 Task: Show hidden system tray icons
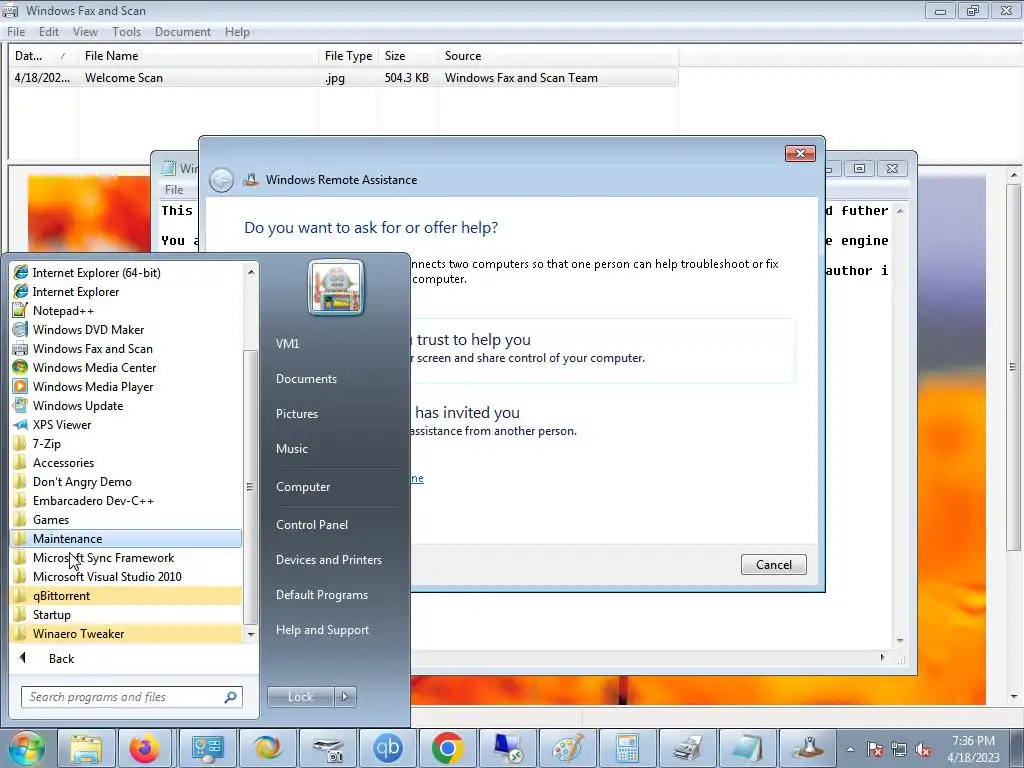850,749
